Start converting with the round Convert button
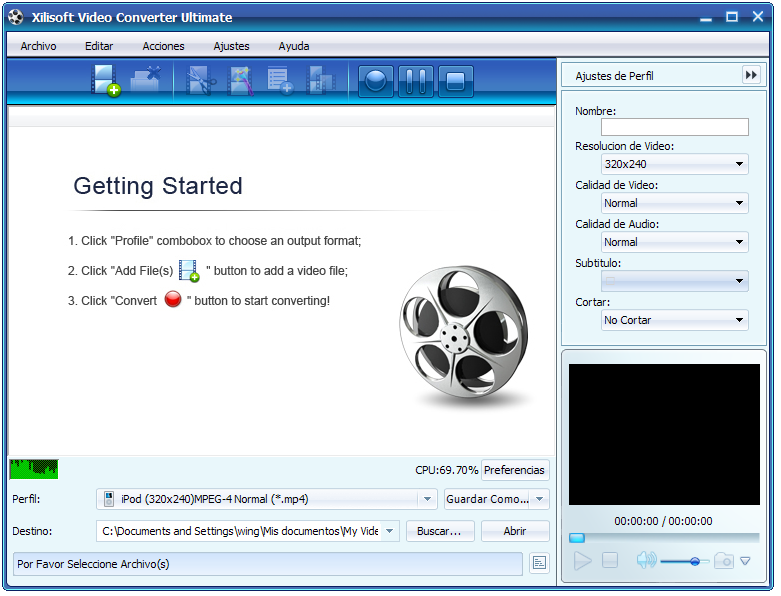 (x=376, y=80)
